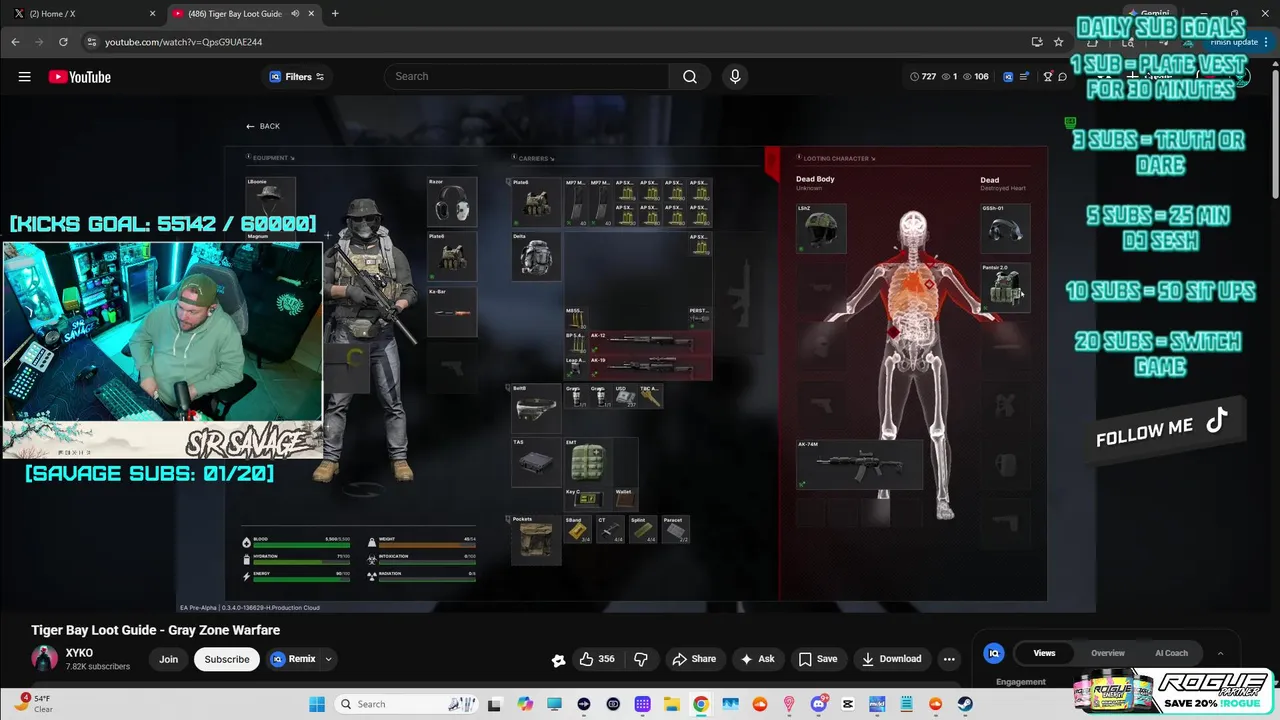The image size is (1280, 720).
Task: Click the XYKO channel avatar
Action: click(x=44, y=658)
